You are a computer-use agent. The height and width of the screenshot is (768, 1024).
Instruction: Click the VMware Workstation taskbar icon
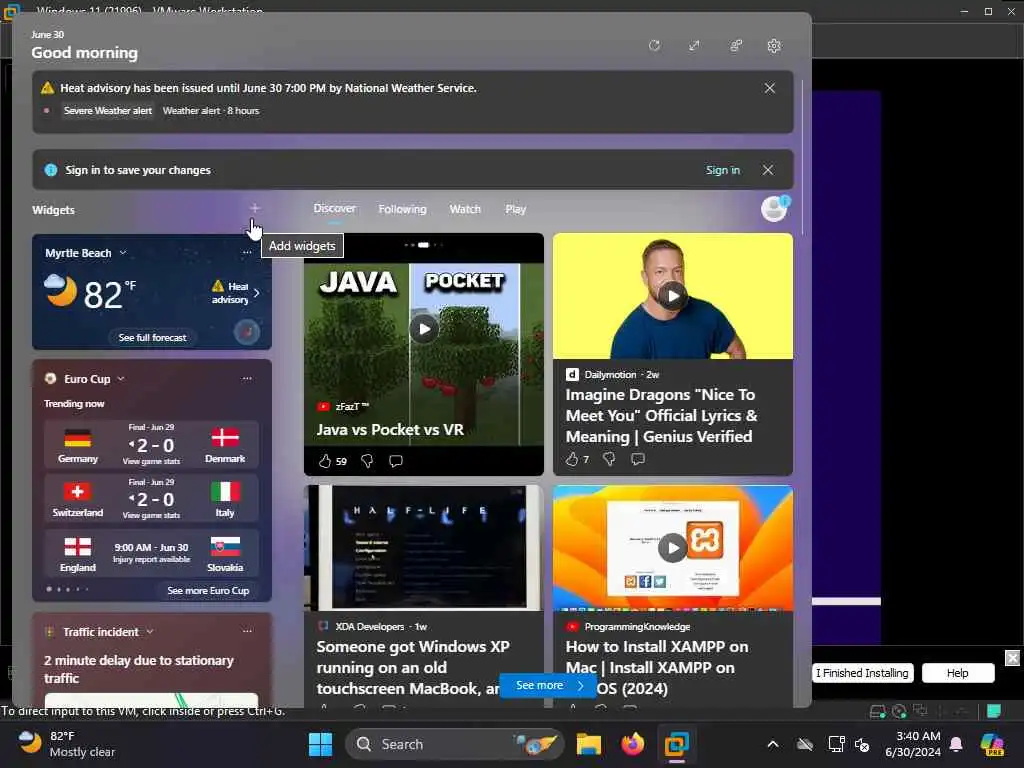click(677, 744)
